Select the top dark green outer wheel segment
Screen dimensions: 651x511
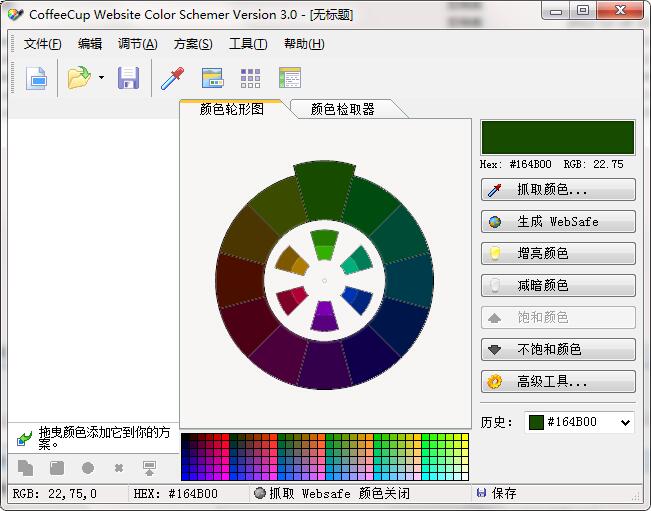coord(324,190)
